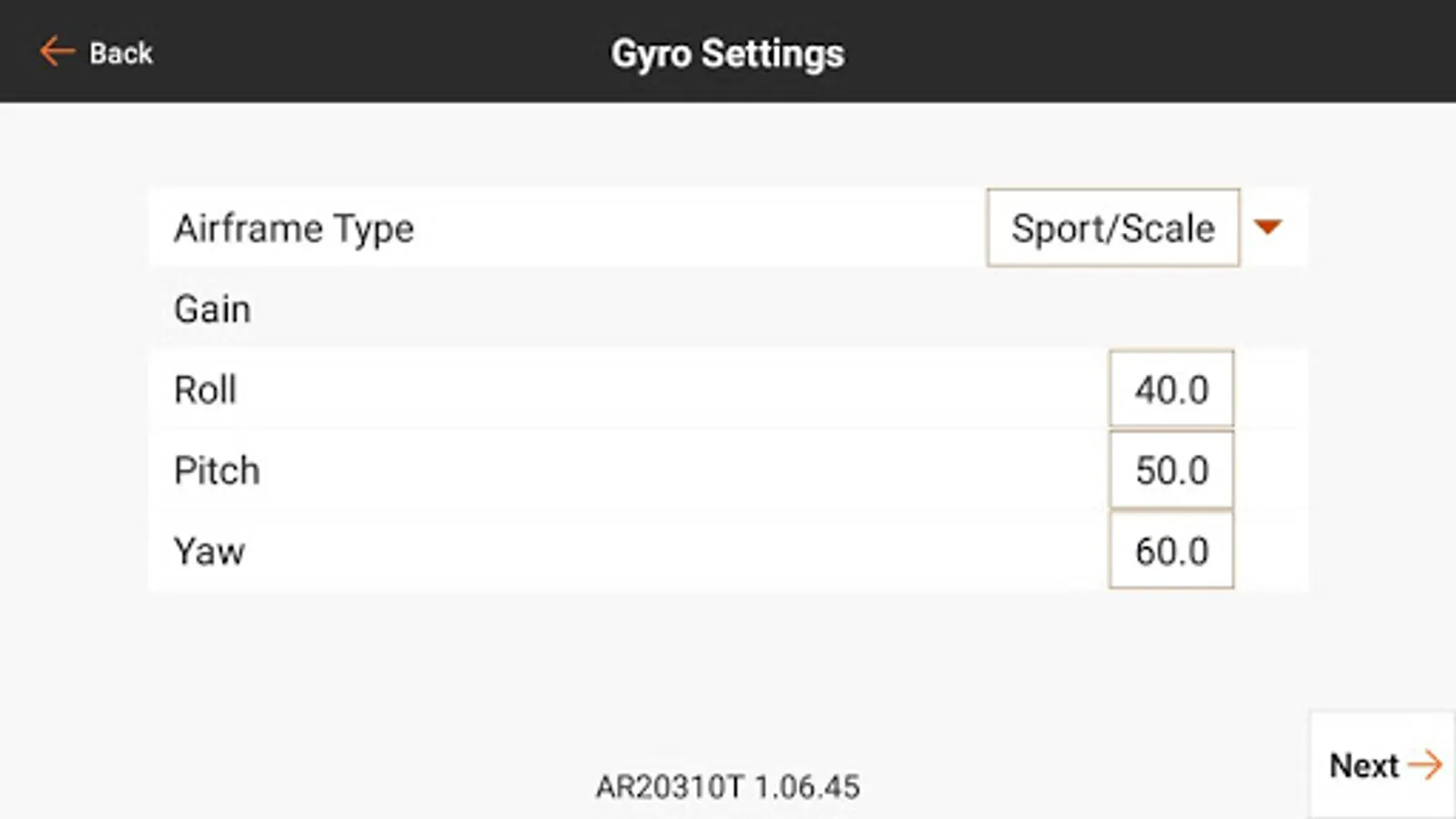
Task: Select the Pitch gain value 50.0
Action: [x=1171, y=470]
